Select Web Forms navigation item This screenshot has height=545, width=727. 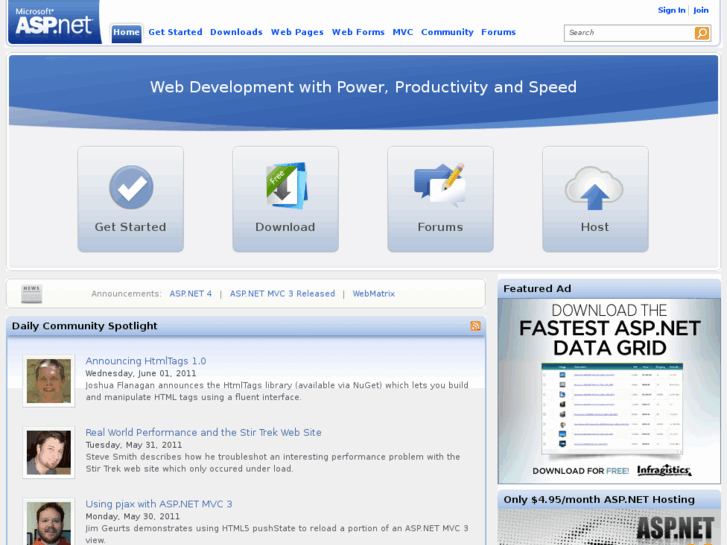point(358,32)
